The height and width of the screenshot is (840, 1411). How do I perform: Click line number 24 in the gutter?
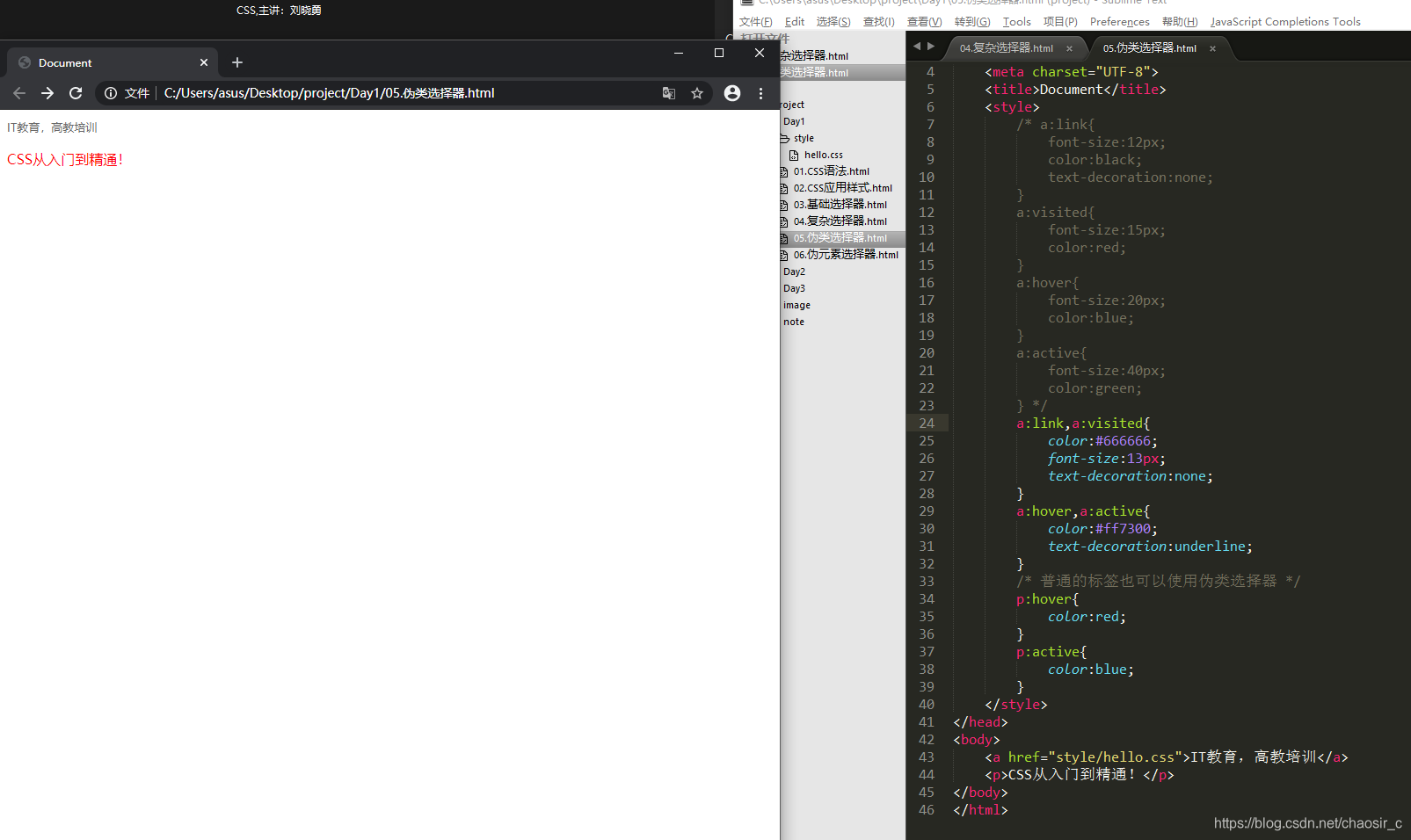coord(927,424)
